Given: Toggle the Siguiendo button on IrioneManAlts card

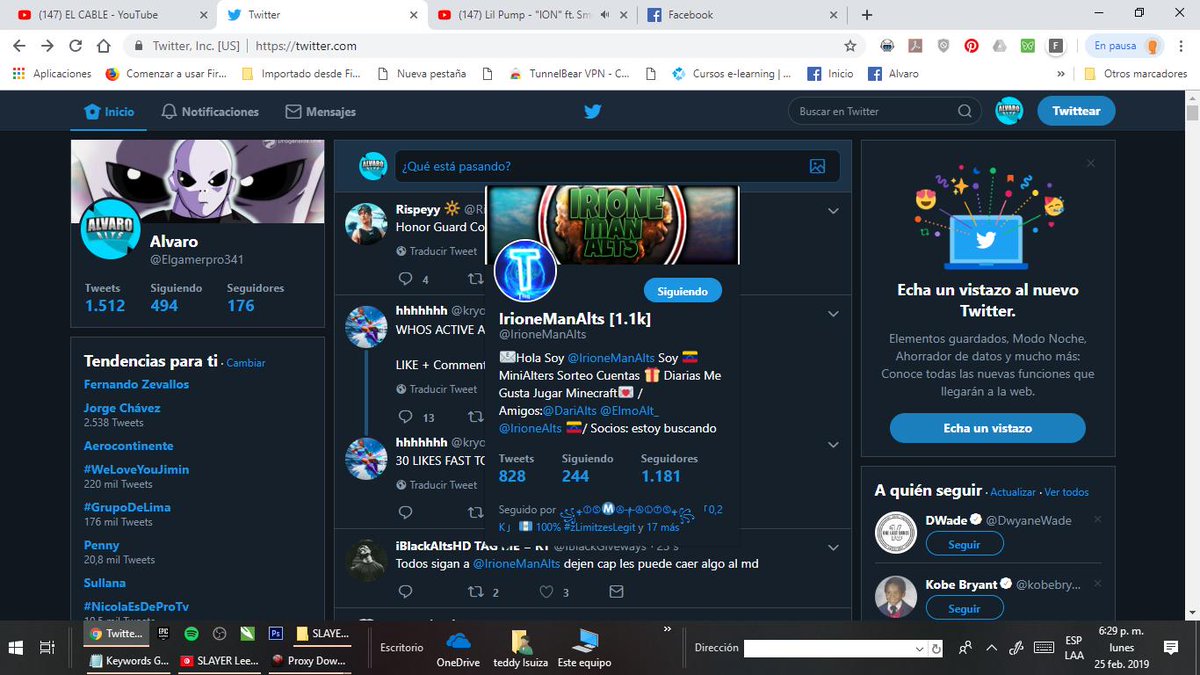Looking at the screenshot, I should [682, 291].
